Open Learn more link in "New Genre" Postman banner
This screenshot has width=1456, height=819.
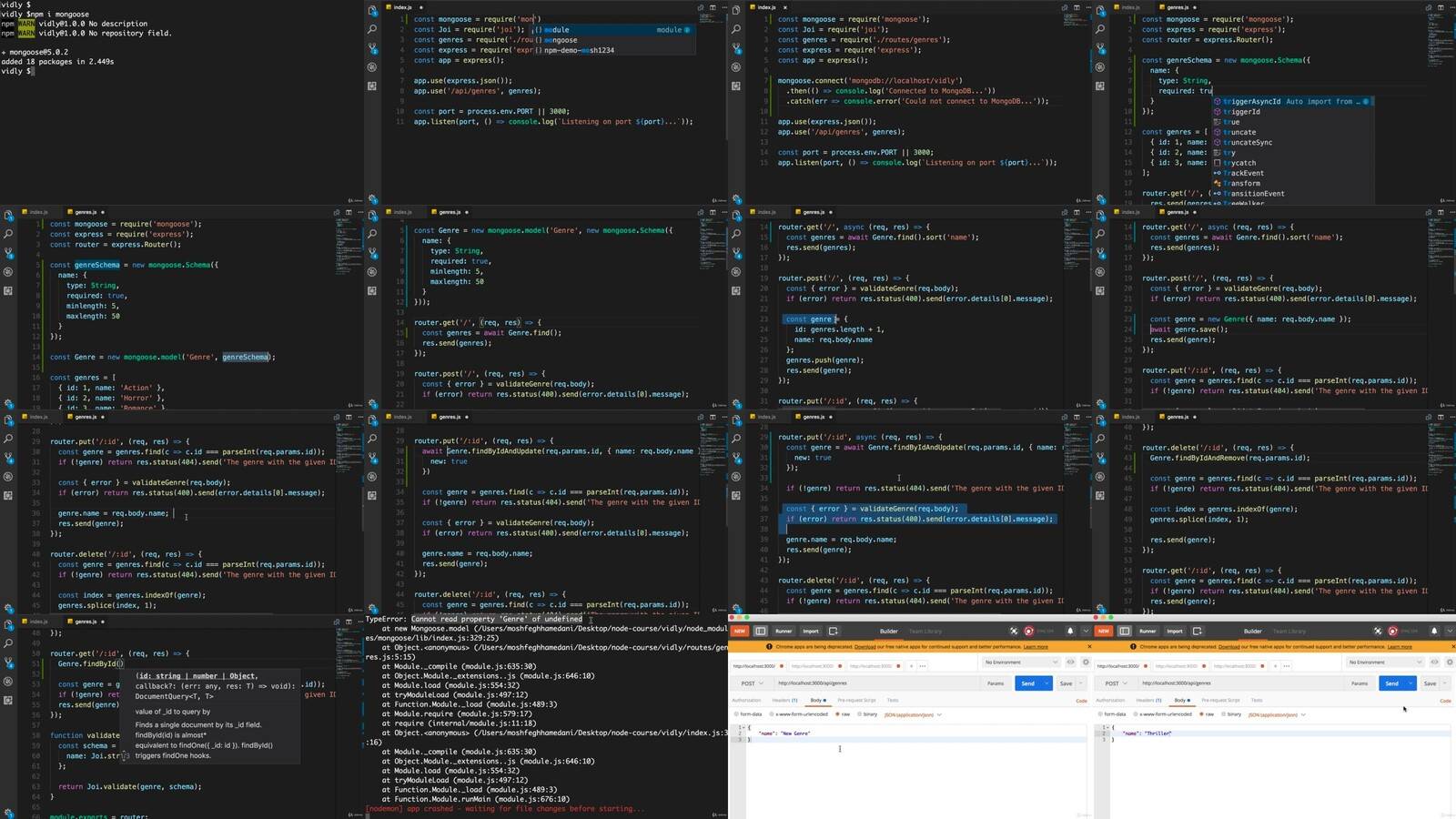click(1036, 647)
